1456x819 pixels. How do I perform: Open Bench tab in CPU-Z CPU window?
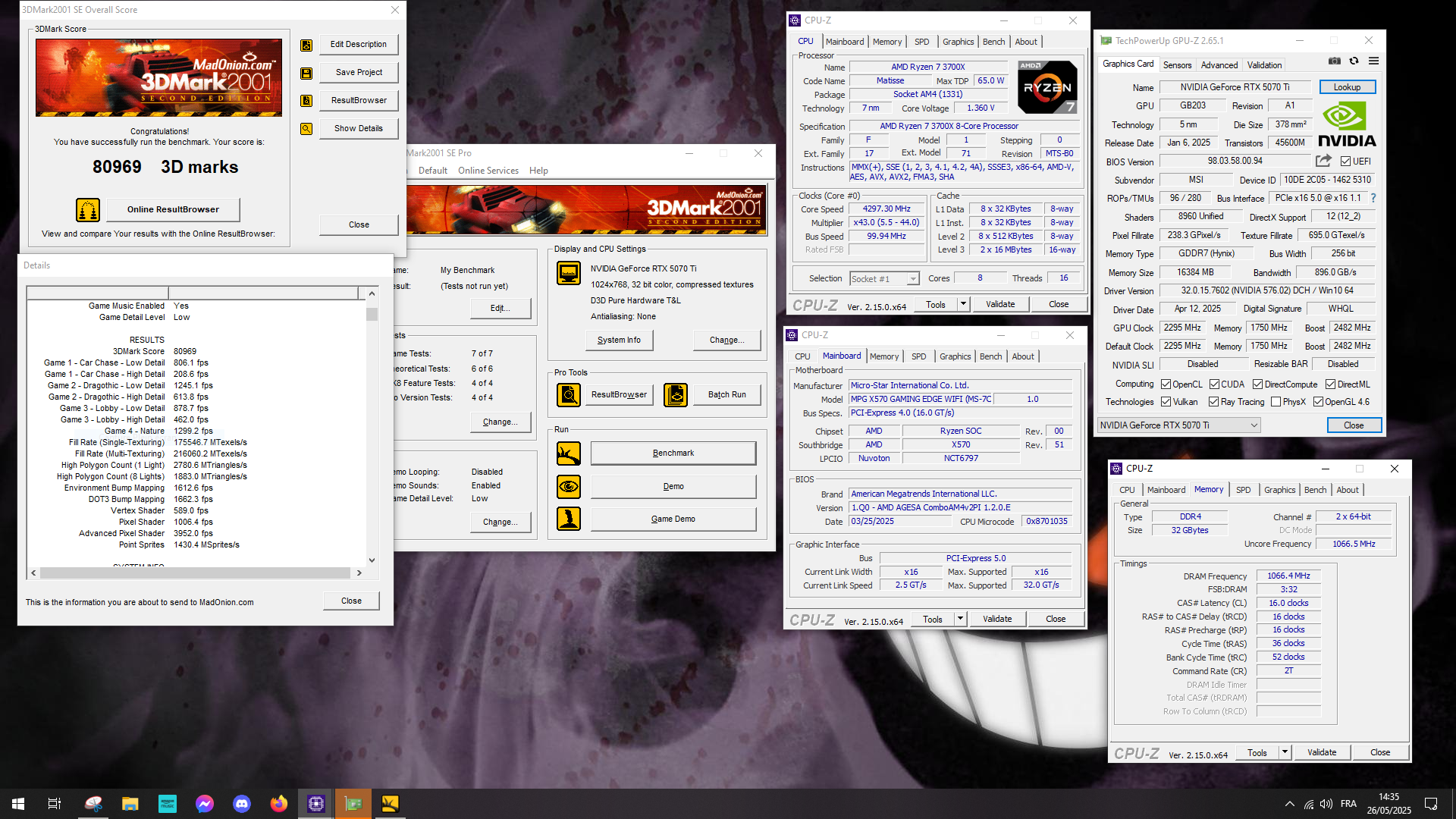point(993,42)
